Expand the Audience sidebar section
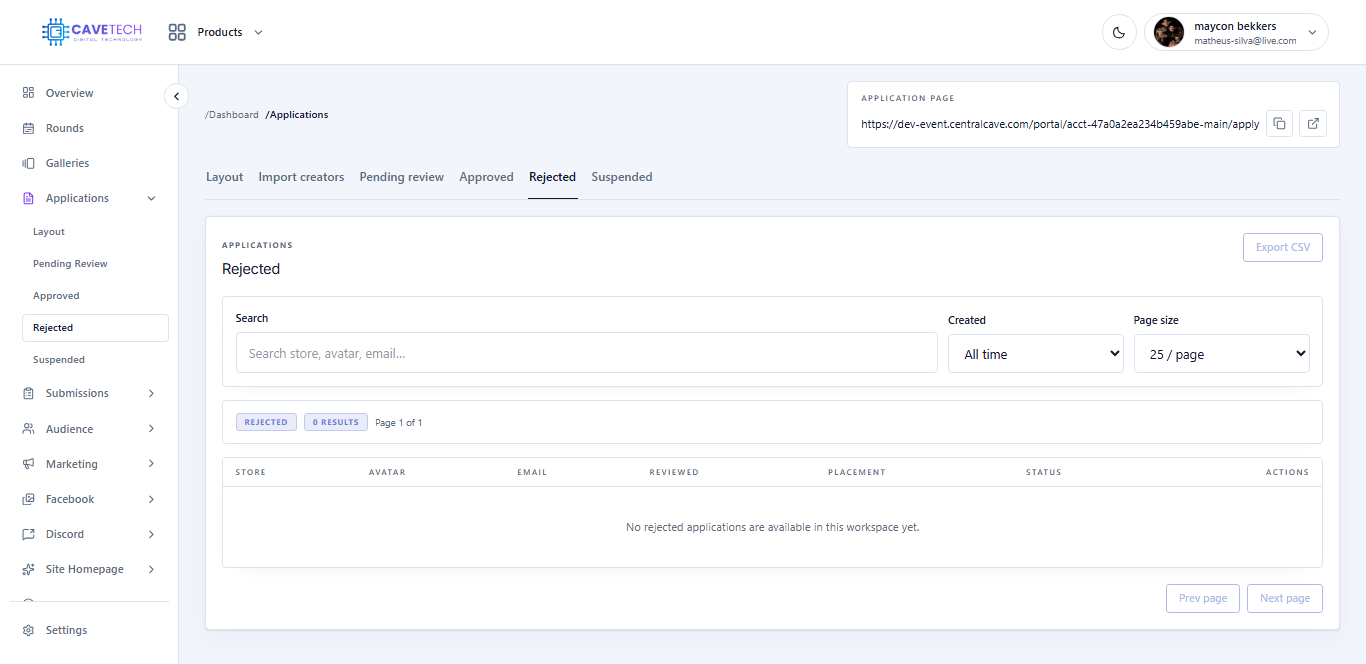This screenshot has width=1366, height=664. (152, 429)
